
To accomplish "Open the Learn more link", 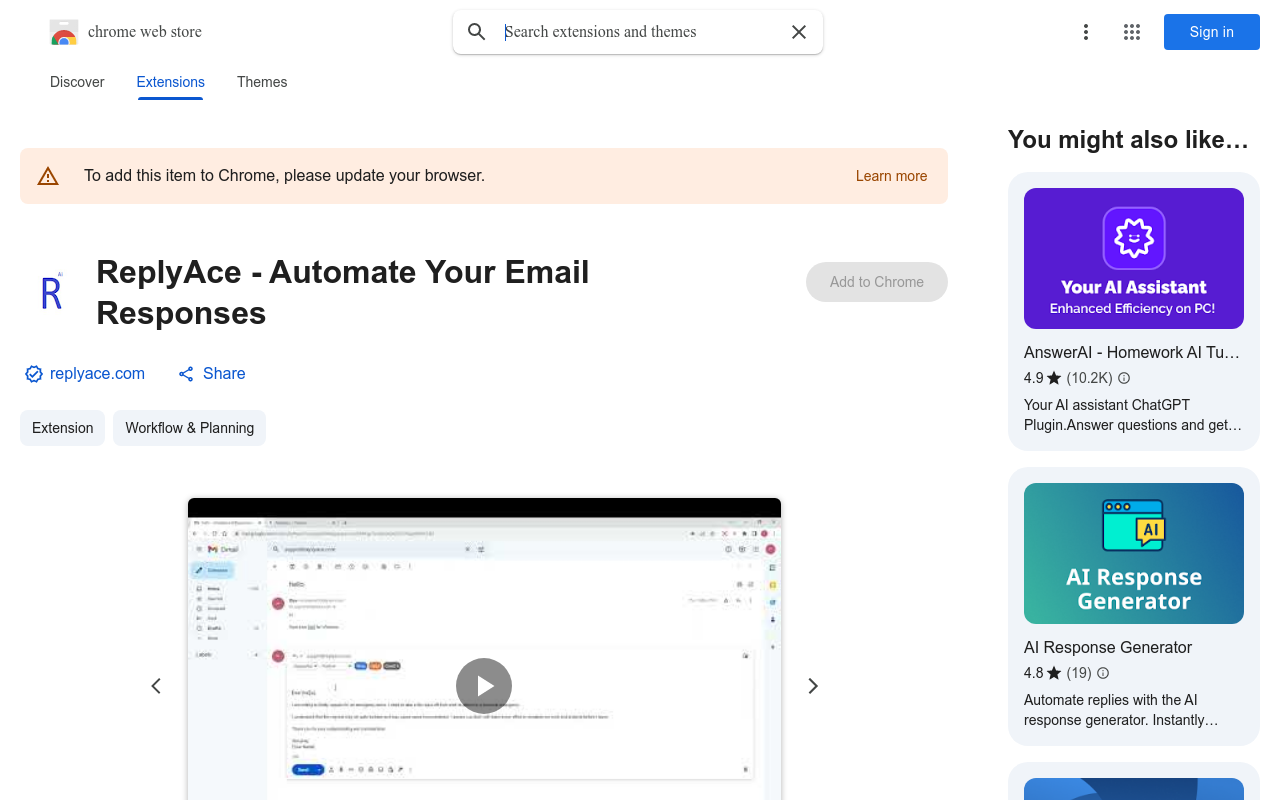I will [891, 176].
